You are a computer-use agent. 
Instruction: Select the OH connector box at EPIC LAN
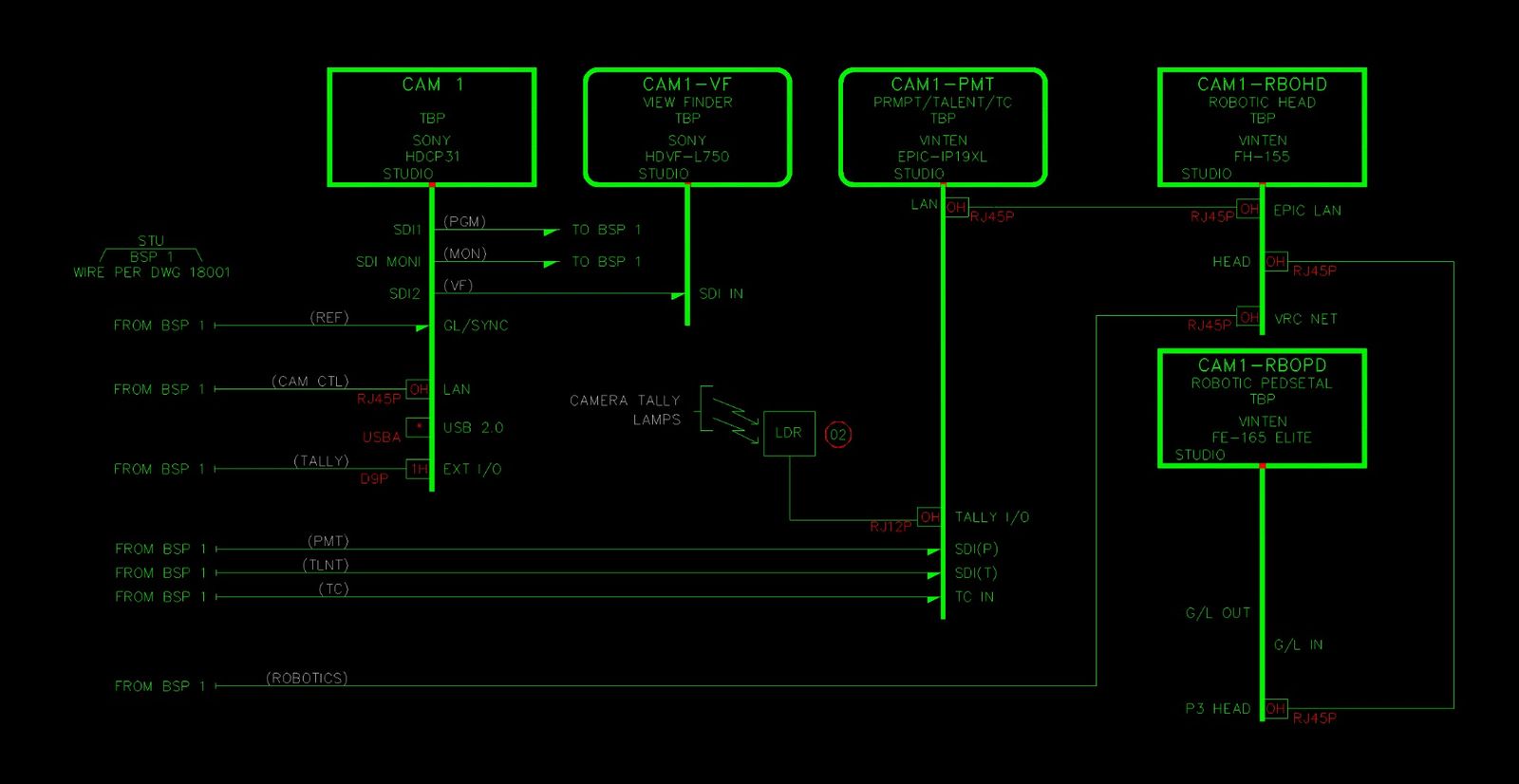pos(1248,209)
